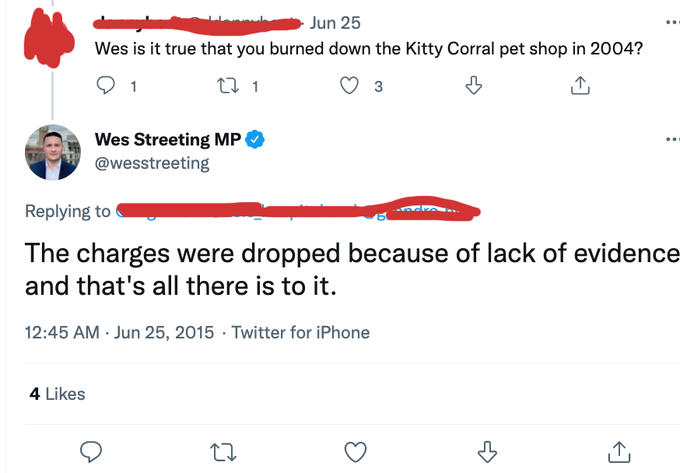
Task: Like Wes Streeting's charges dropped tweet
Action: point(354,451)
